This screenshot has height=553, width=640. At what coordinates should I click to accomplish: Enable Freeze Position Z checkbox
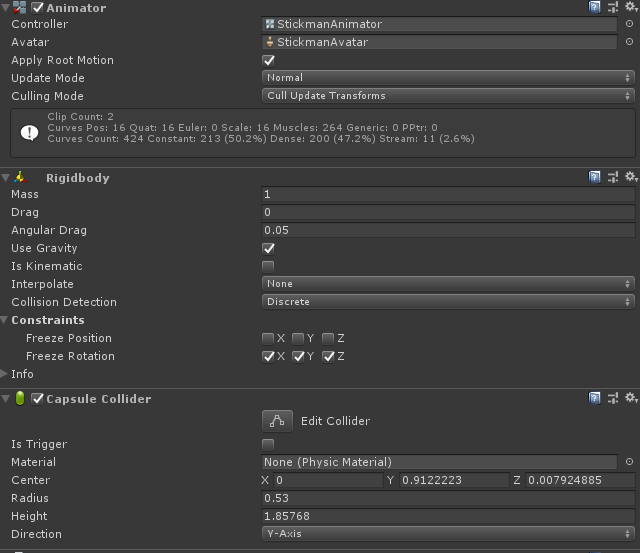[x=328, y=338]
